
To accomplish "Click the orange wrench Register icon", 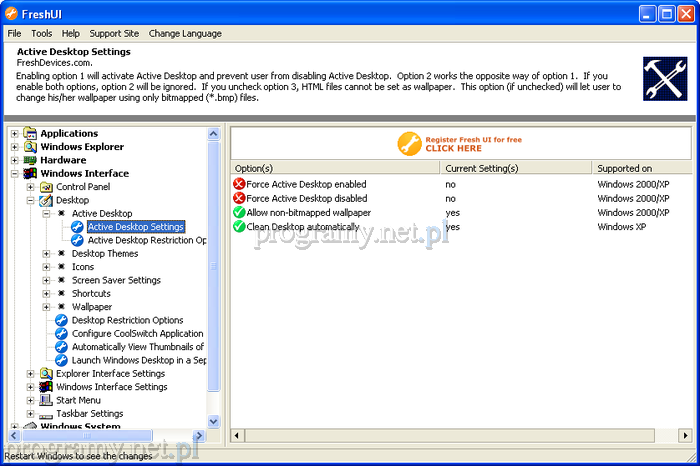I will coord(409,143).
